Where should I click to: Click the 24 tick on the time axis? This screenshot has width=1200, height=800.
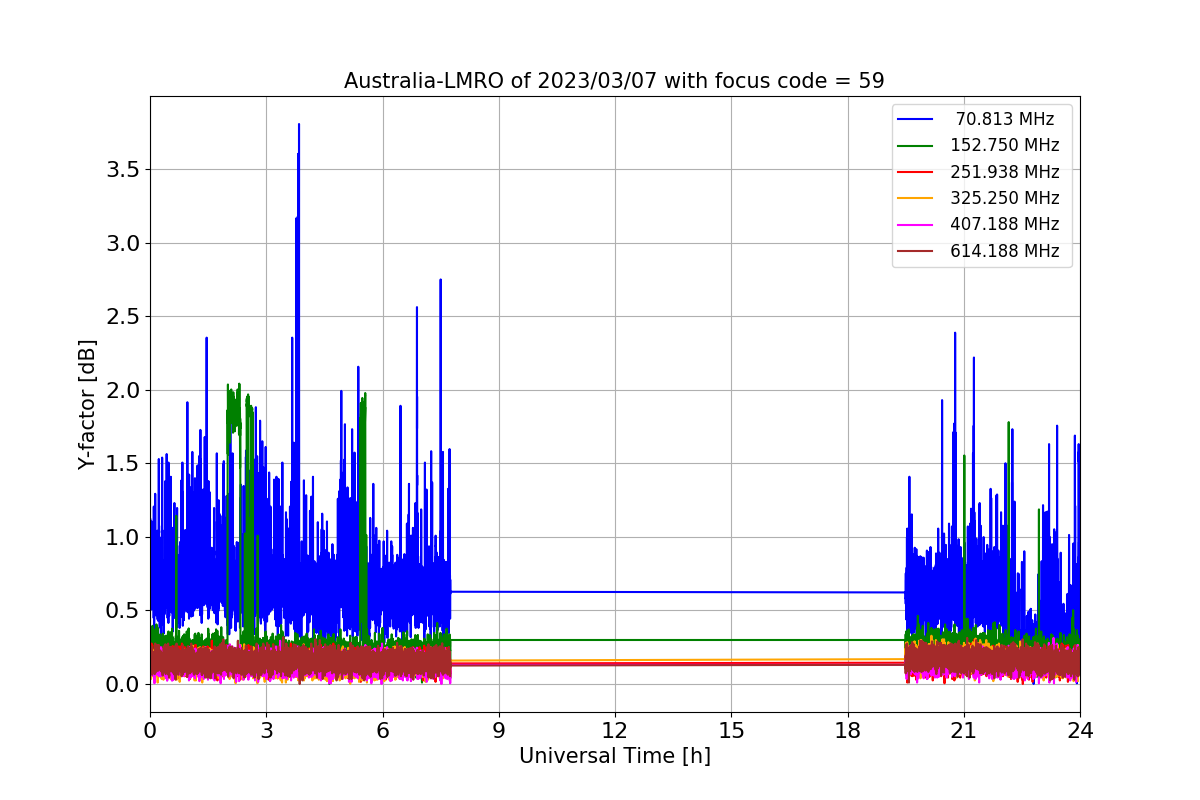tap(1080, 730)
